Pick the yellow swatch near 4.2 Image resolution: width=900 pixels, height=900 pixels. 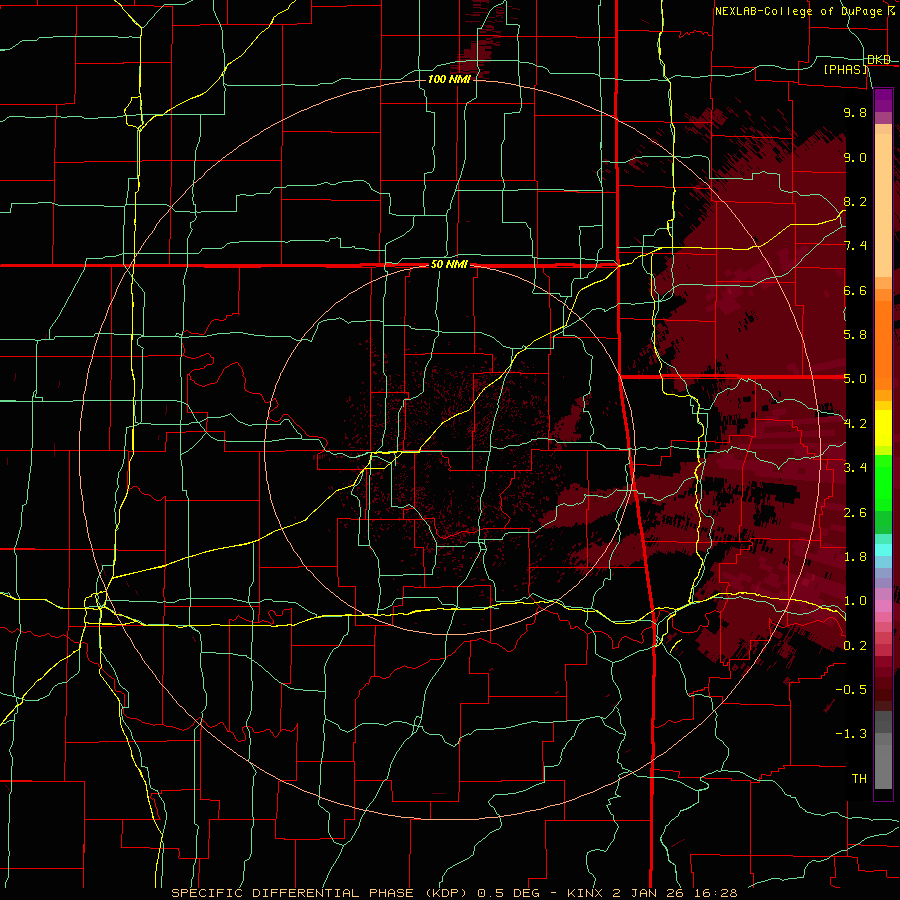tap(883, 428)
